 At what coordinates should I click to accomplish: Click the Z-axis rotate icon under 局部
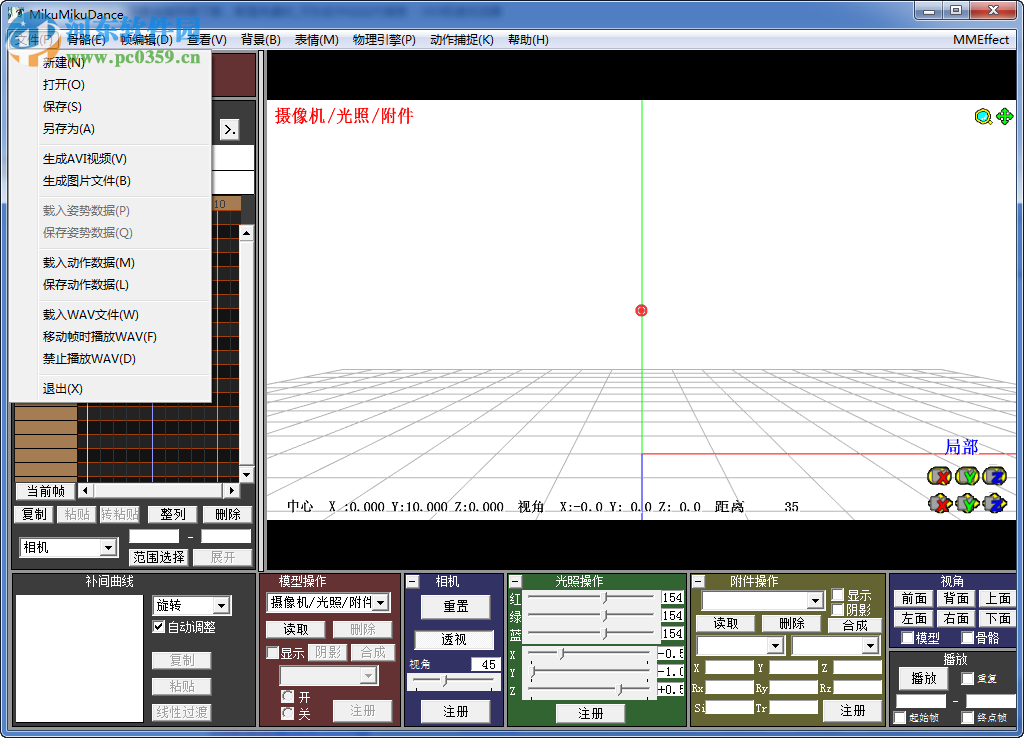(994, 476)
